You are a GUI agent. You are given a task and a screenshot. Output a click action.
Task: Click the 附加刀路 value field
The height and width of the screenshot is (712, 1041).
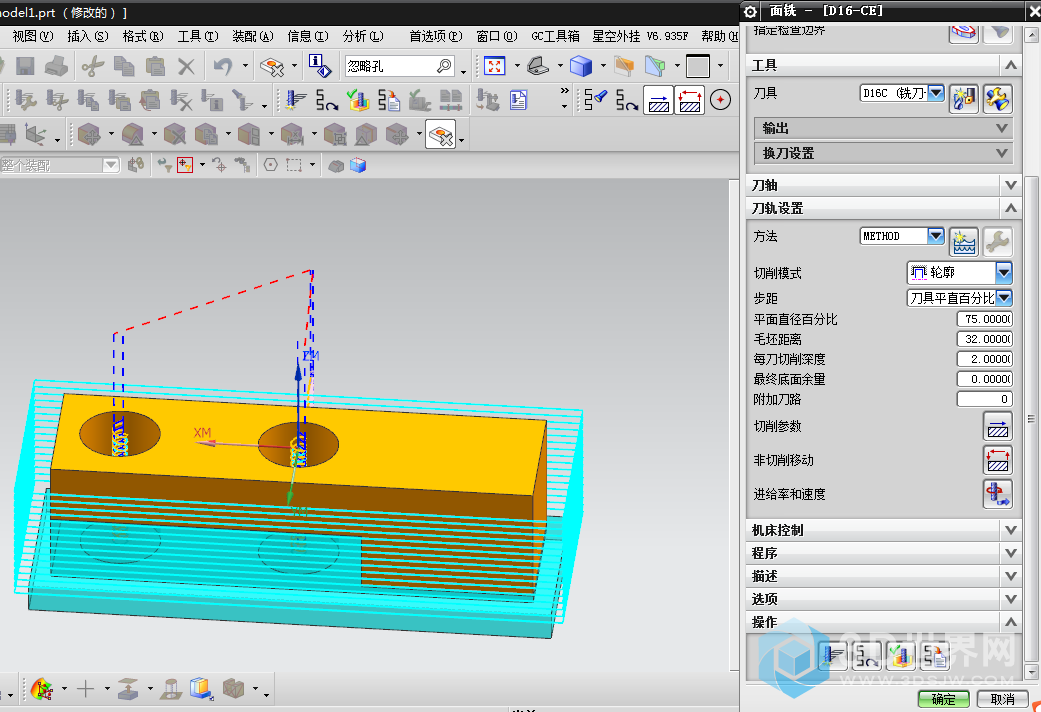click(985, 399)
